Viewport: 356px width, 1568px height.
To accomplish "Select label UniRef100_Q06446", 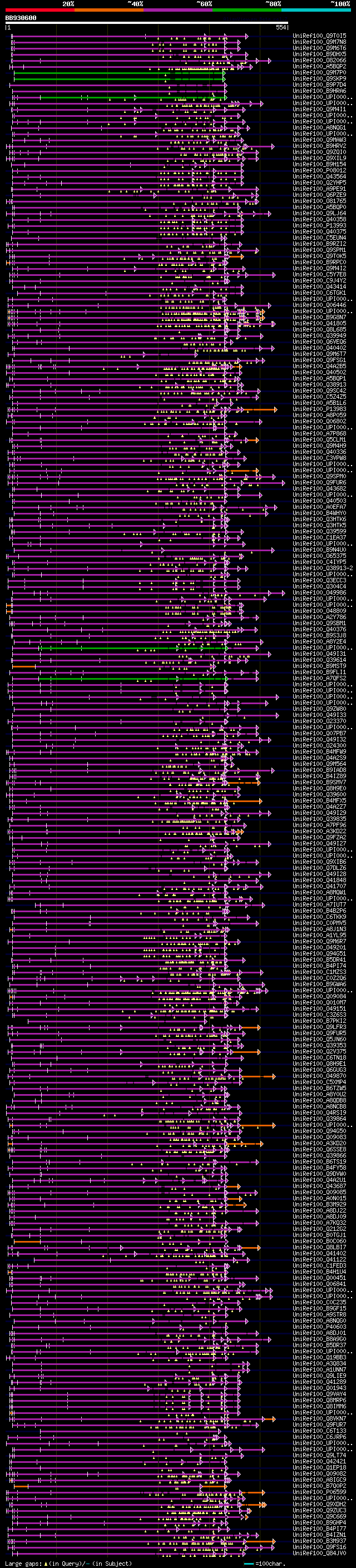I will pos(319,305).
